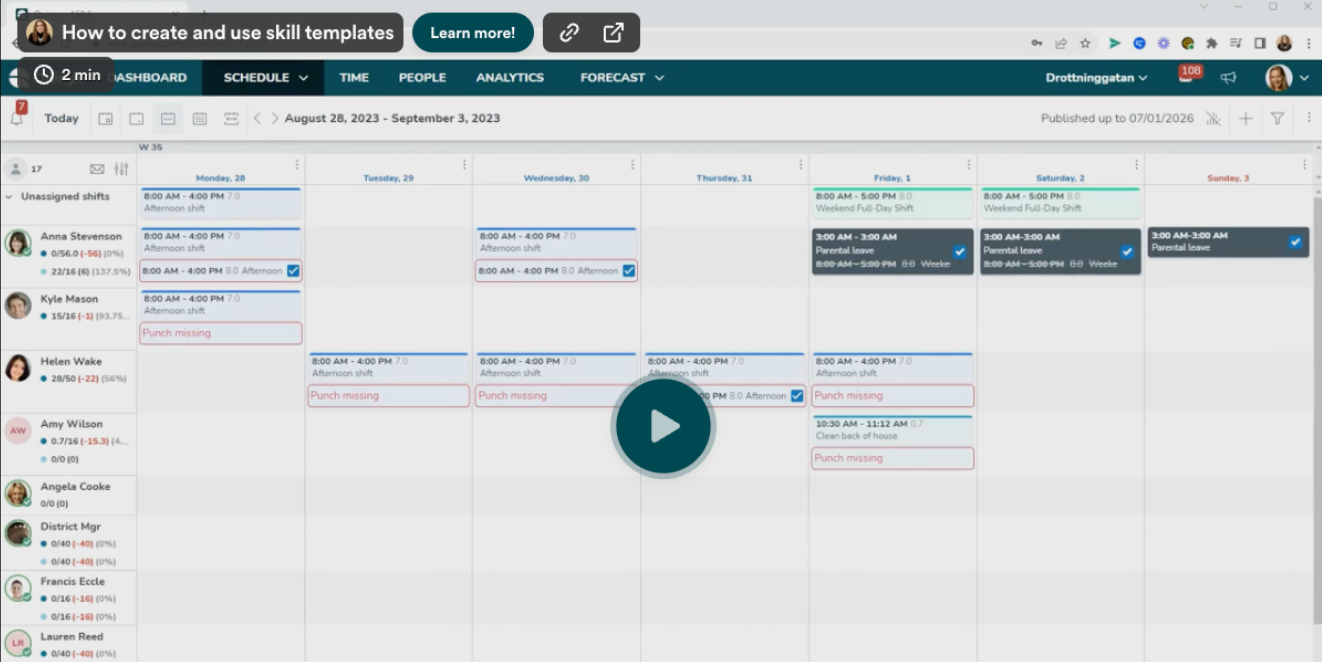Click the copy link icon on video overlay
Screen dimensions: 1322x662
[569, 33]
